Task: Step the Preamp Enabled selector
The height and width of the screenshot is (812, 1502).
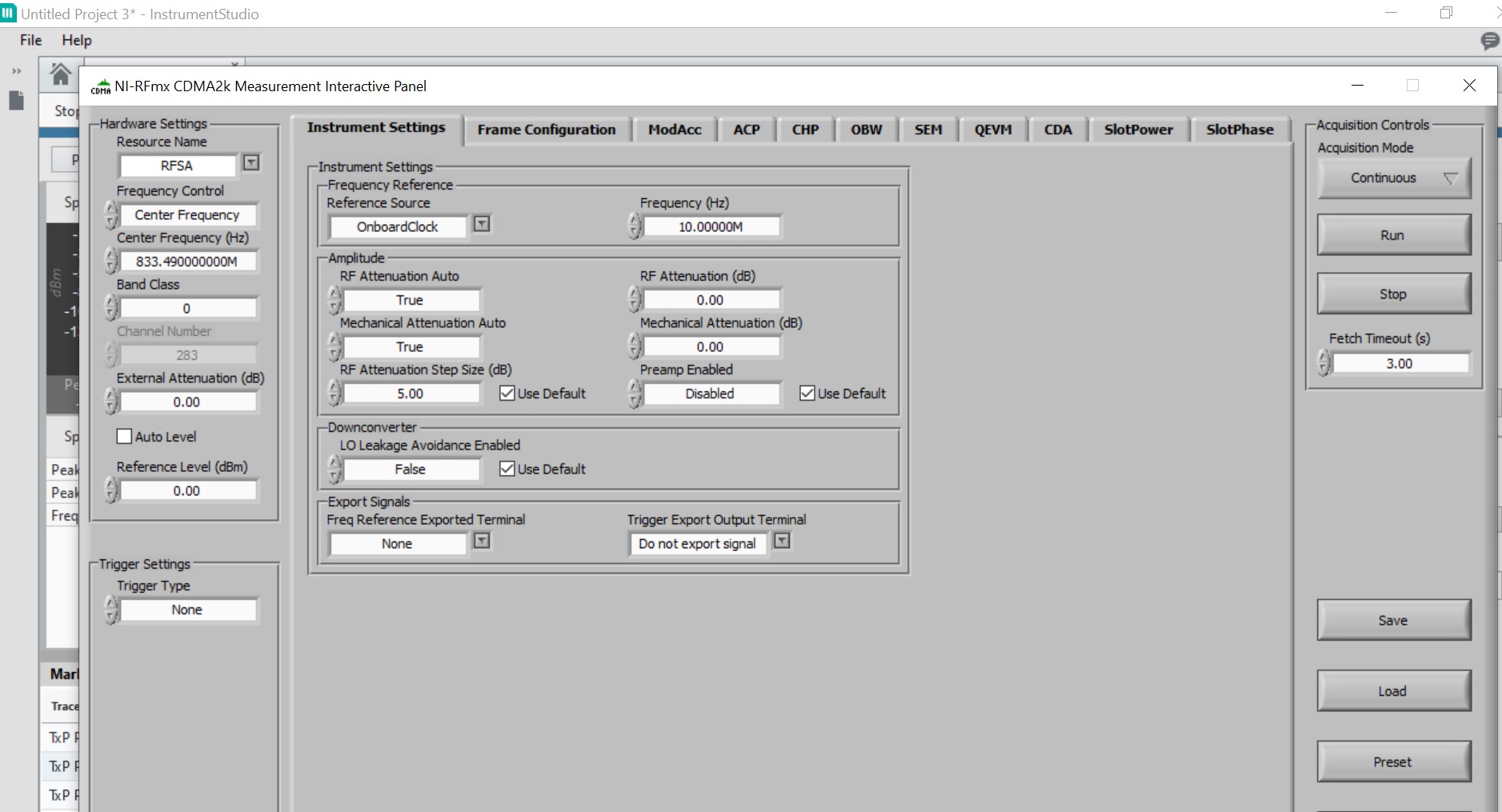Action: (x=635, y=394)
